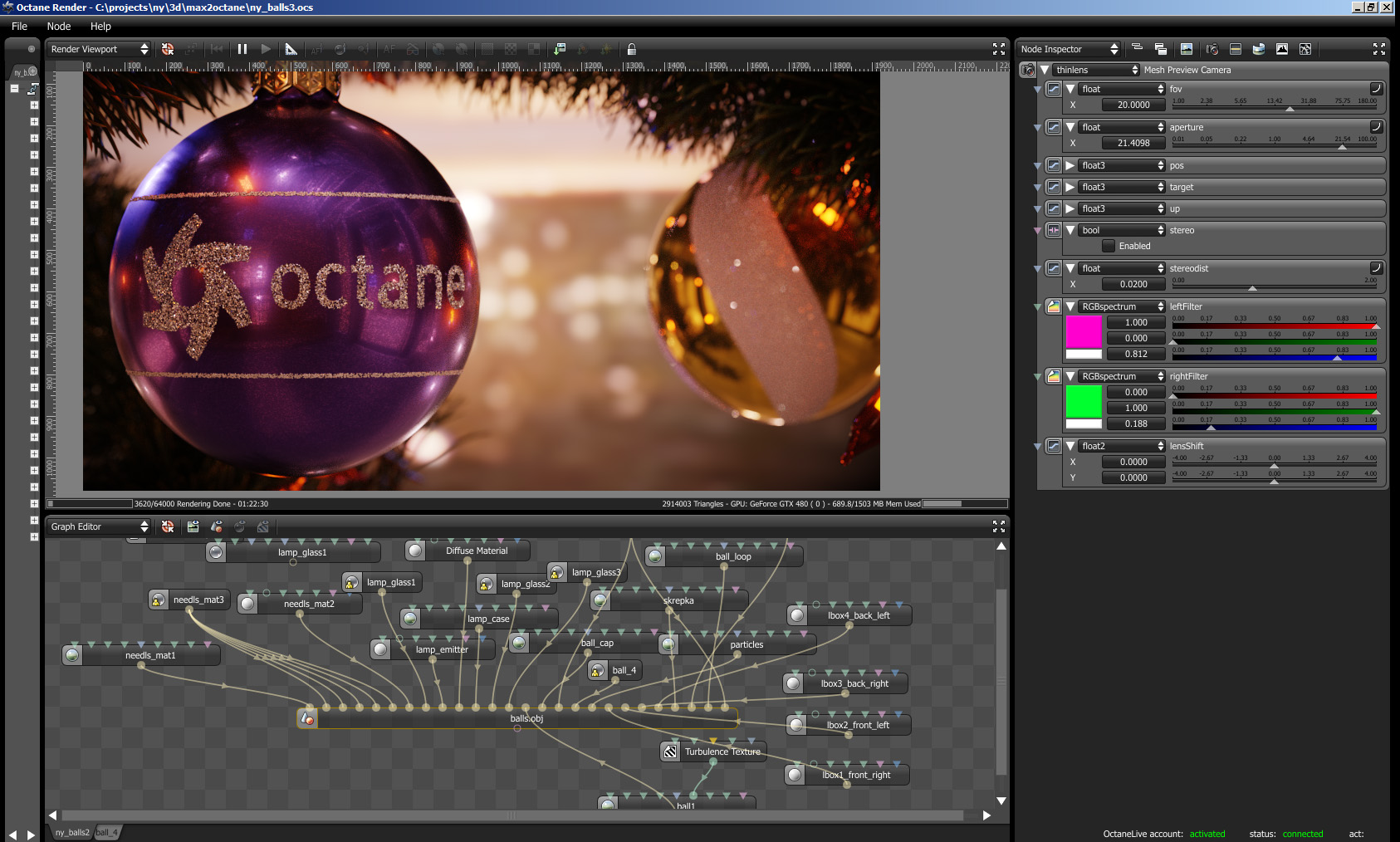Screen dimensions: 1400x842
Task: Open the Node menu
Action: pos(59,27)
